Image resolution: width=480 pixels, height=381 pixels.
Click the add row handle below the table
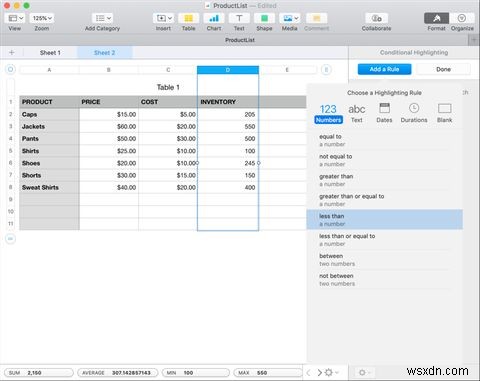[x=10, y=239]
